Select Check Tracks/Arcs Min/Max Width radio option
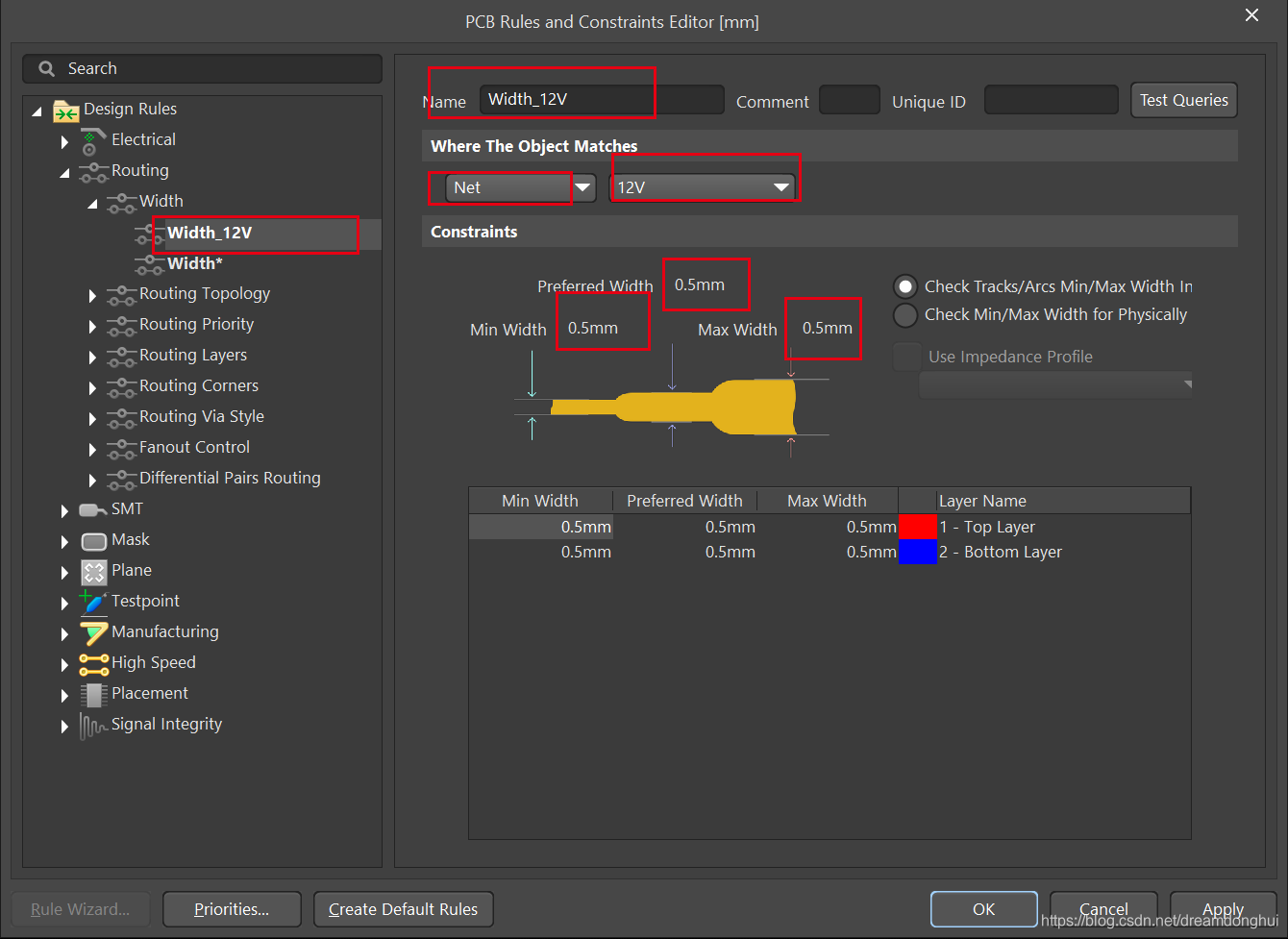The image size is (1288, 939). pyautogui.click(x=905, y=286)
